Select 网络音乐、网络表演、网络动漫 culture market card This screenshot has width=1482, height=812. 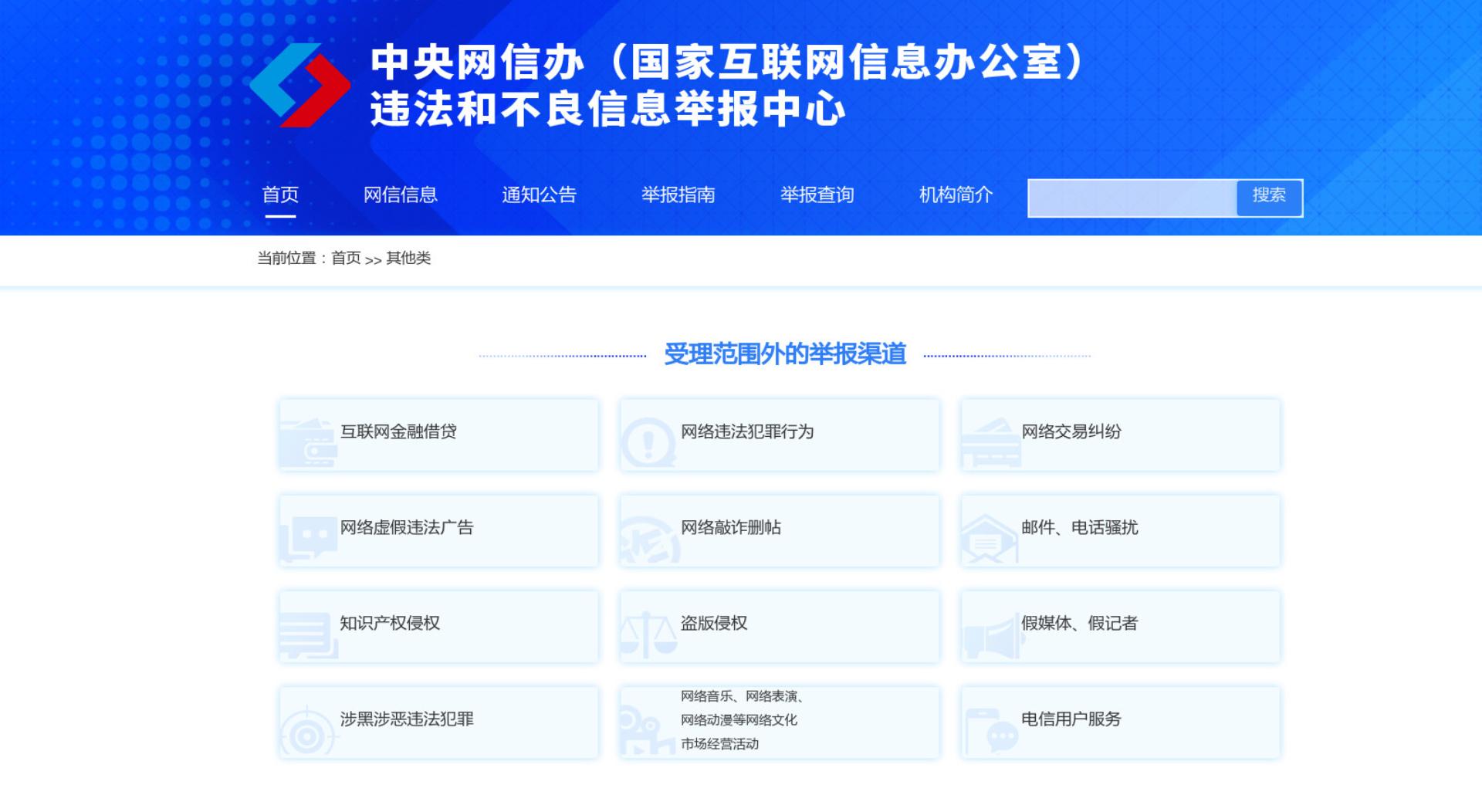click(x=780, y=722)
